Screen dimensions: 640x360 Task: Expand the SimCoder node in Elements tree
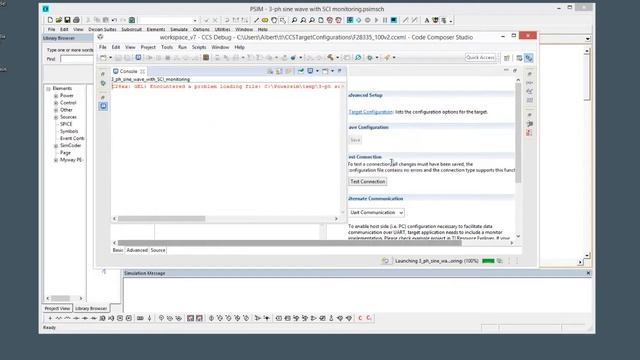click(x=56, y=146)
